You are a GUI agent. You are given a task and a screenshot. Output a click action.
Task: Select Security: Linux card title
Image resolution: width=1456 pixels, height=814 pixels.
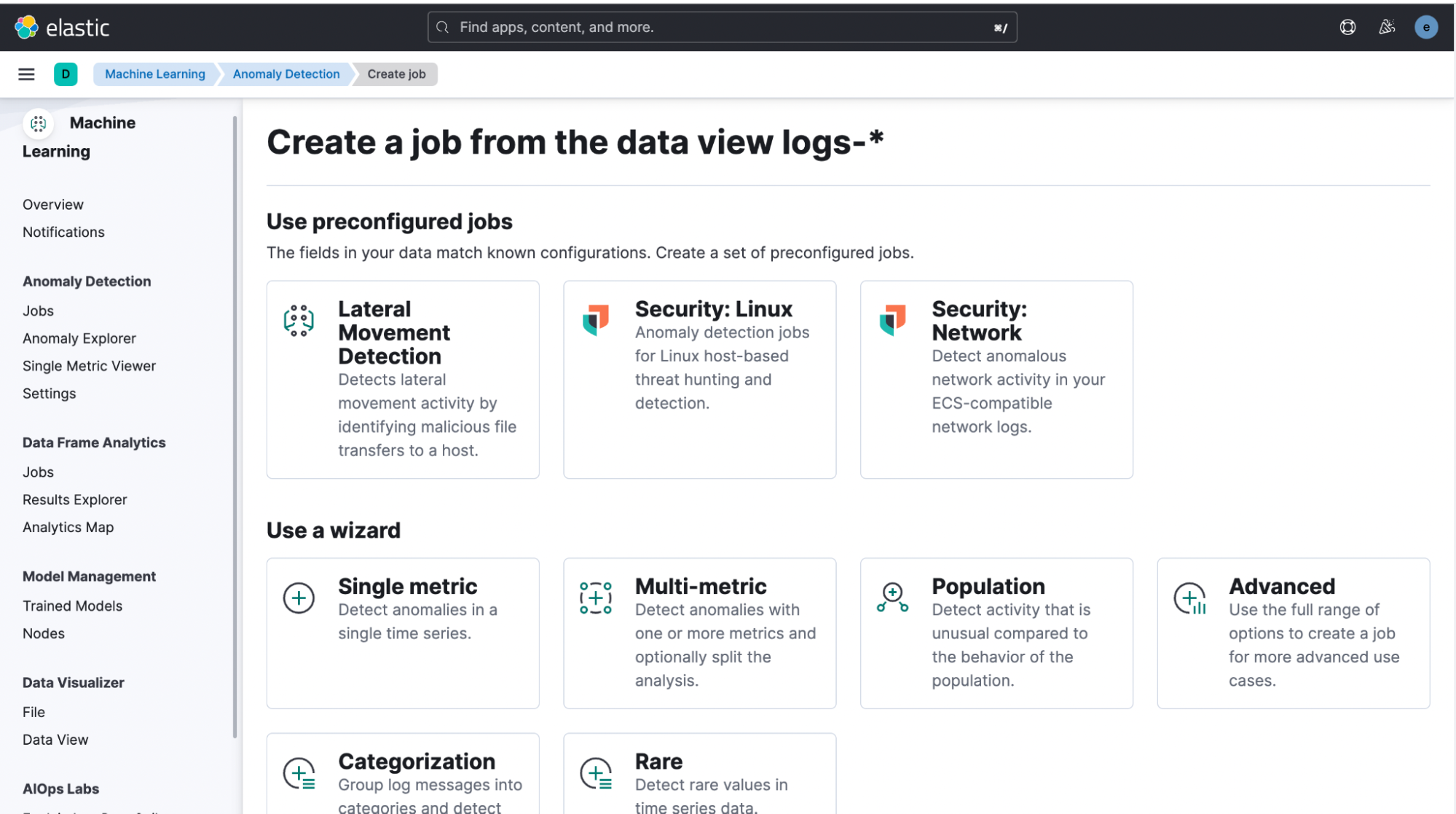(x=713, y=309)
